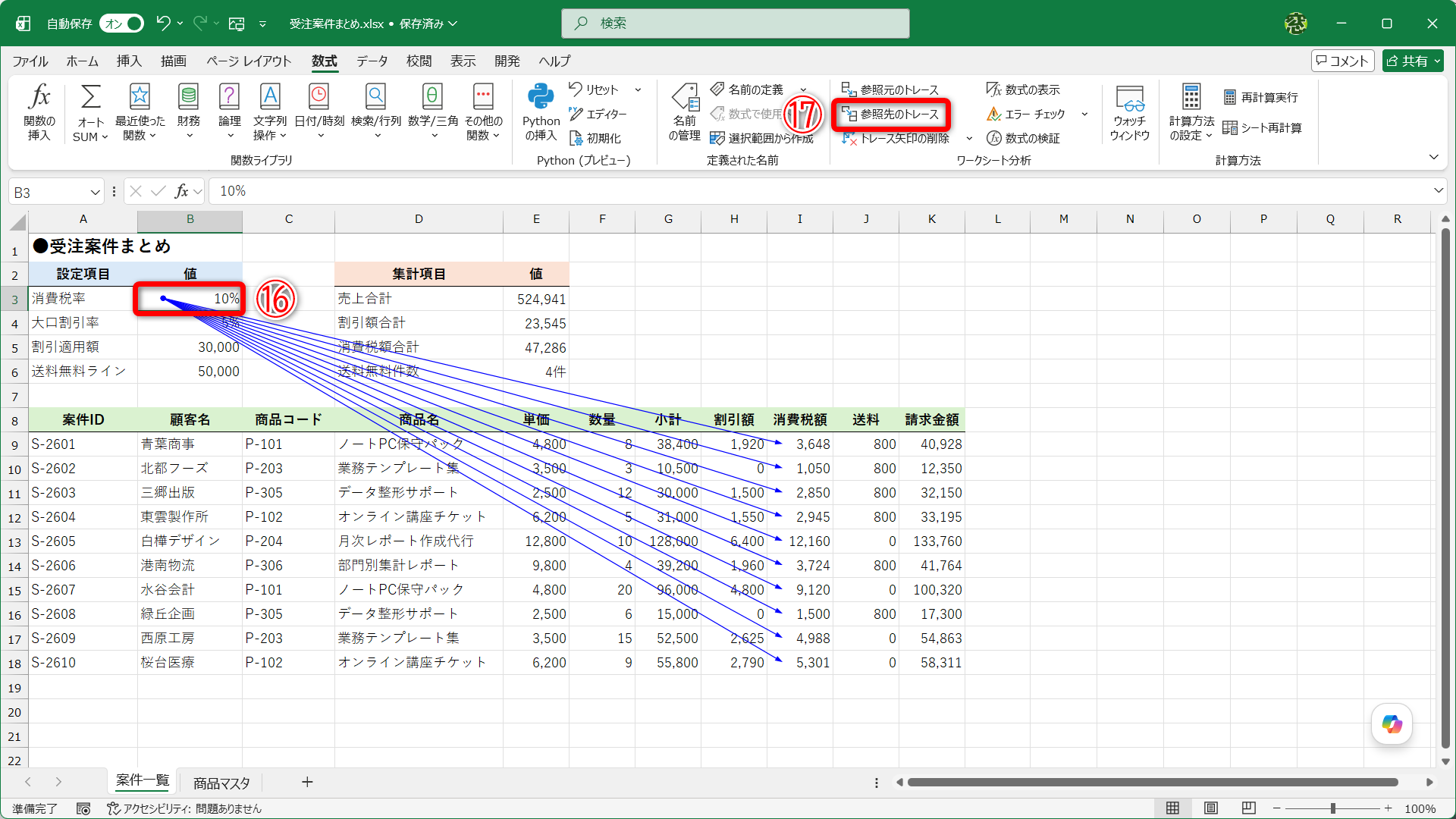Expand the Name Box dropdown

[95, 192]
